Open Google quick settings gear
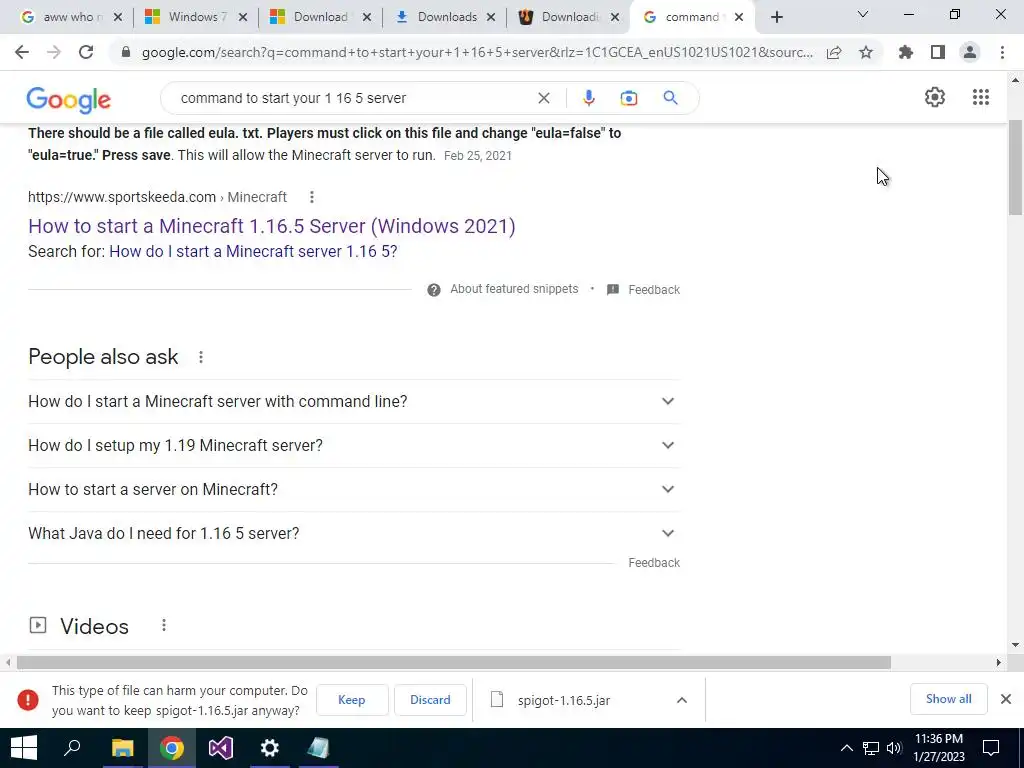The image size is (1024, 768). click(x=935, y=97)
